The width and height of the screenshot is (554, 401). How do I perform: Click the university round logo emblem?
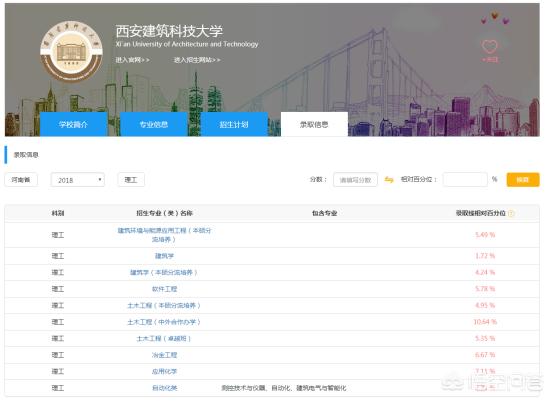[72, 52]
